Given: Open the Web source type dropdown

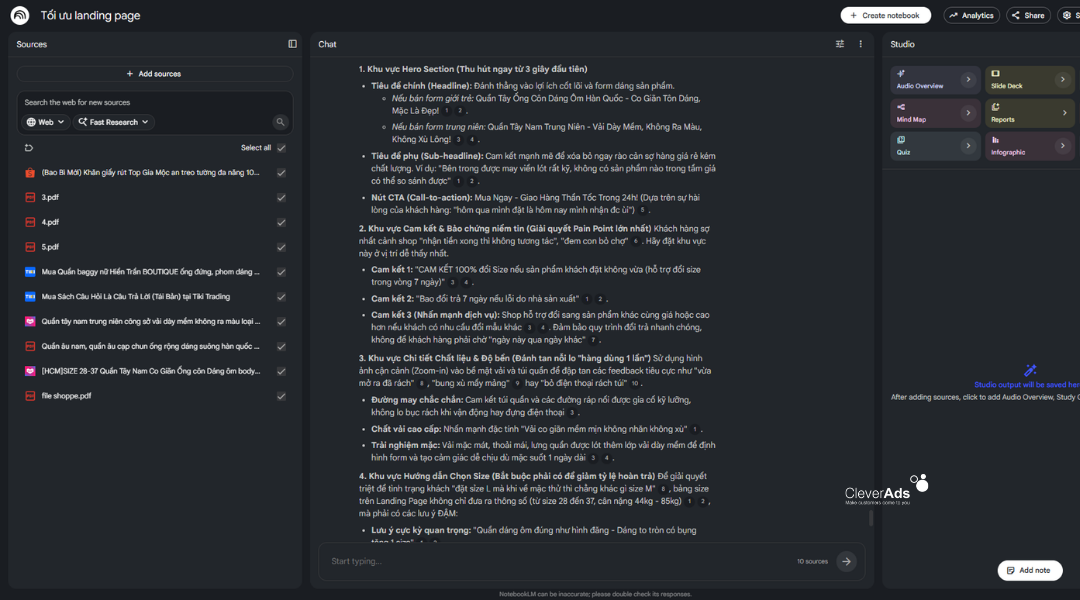Looking at the screenshot, I should pyautogui.click(x=45, y=122).
